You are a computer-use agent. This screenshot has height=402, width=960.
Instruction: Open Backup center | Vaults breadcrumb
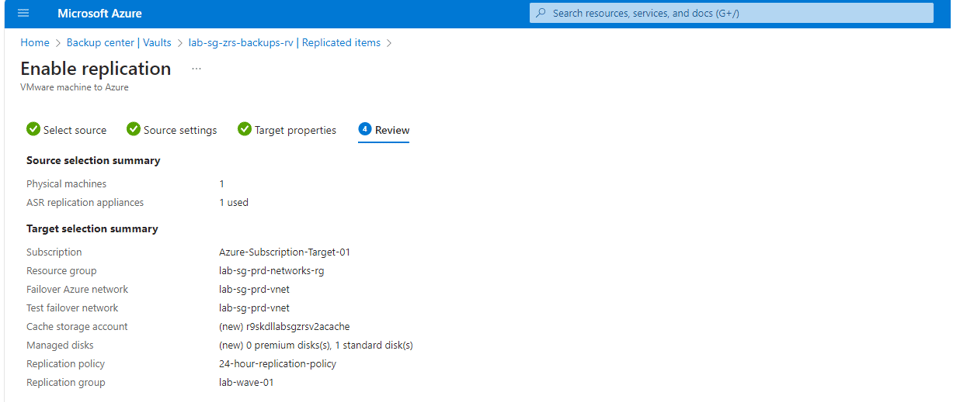tap(119, 43)
